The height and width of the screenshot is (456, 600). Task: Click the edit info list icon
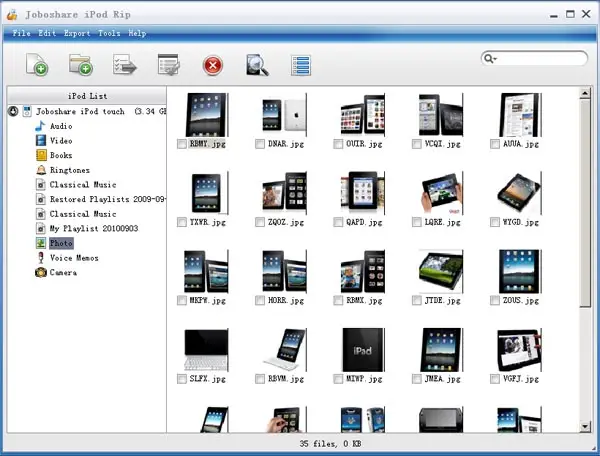[x=169, y=65]
